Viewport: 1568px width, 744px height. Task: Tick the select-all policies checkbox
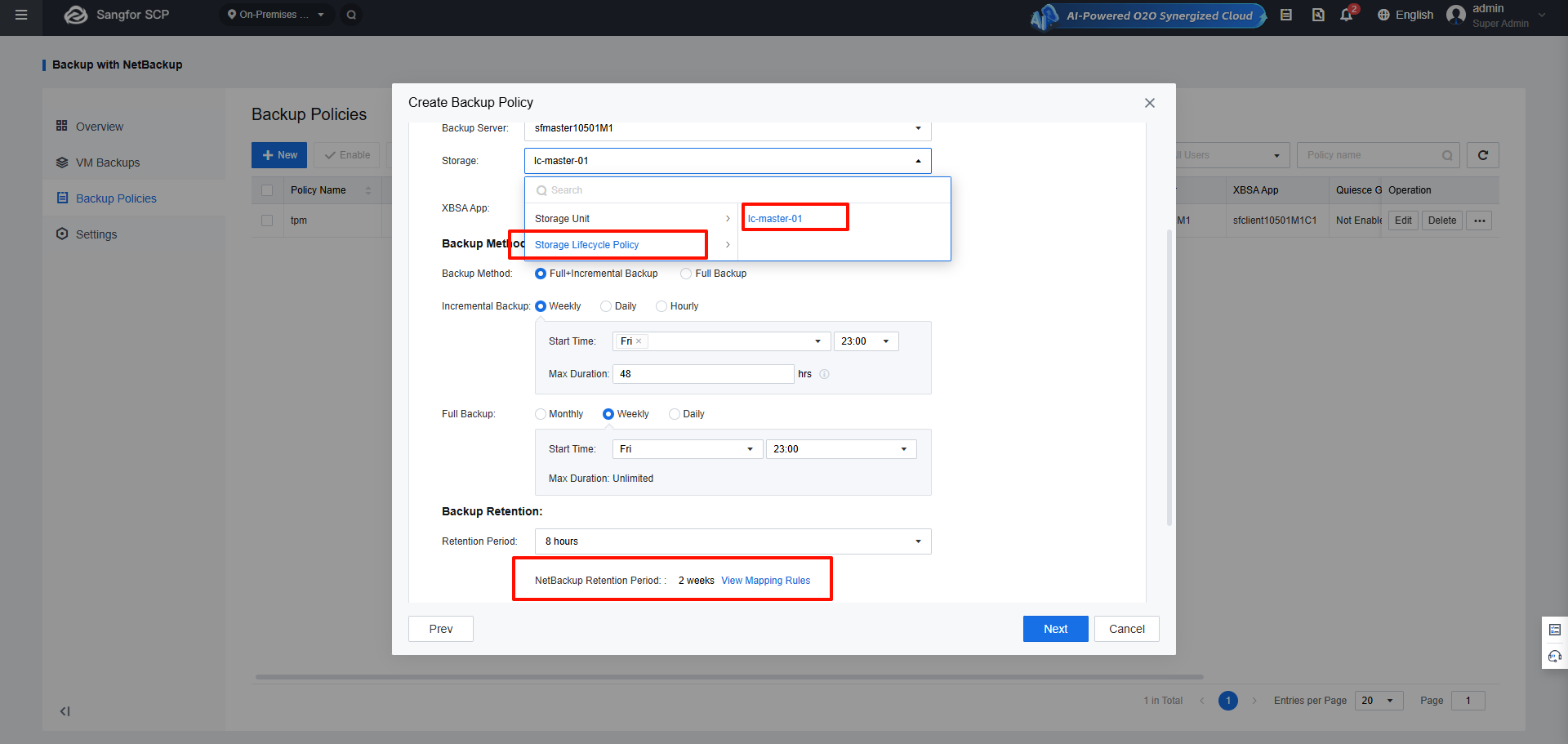pyautogui.click(x=267, y=190)
